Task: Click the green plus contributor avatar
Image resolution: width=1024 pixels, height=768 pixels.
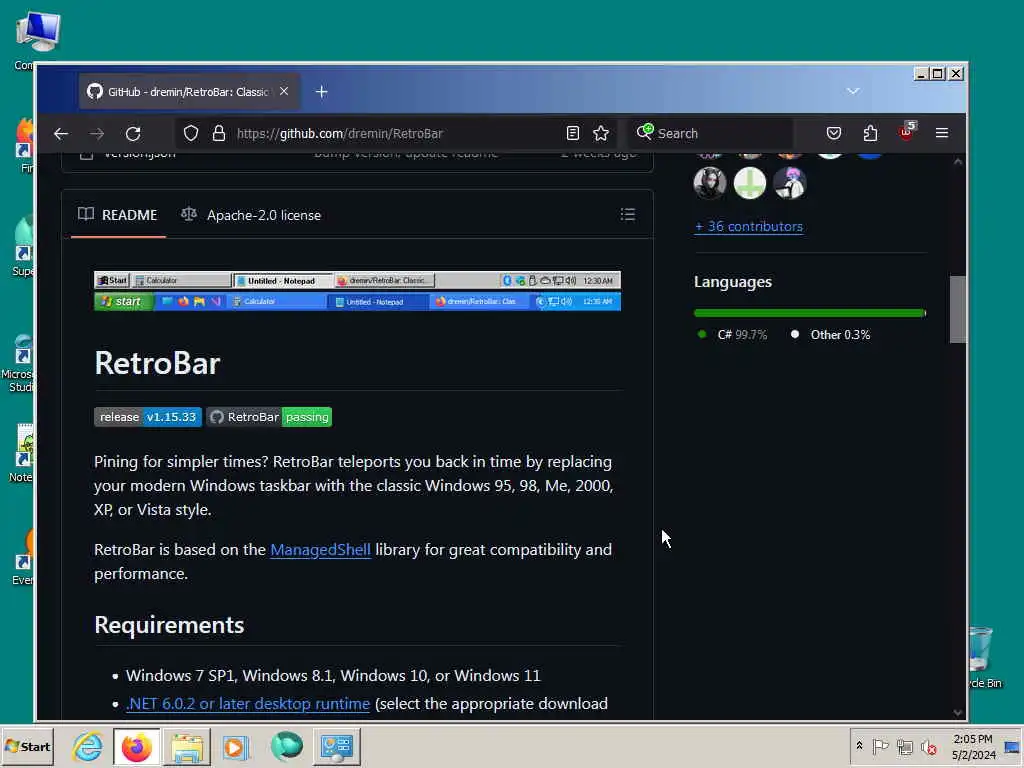Action: click(750, 184)
